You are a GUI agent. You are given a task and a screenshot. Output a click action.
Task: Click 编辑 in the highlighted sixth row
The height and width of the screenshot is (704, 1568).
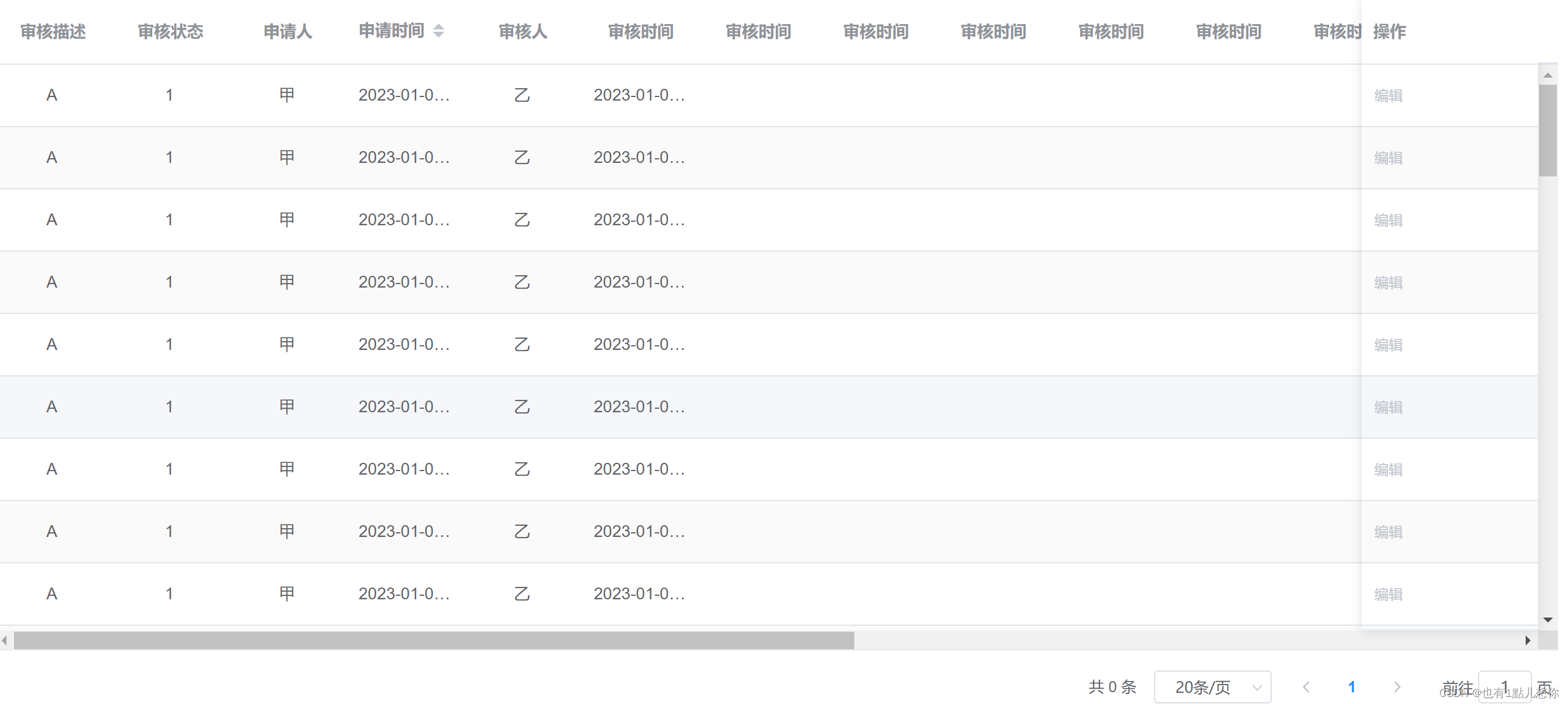click(1388, 407)
